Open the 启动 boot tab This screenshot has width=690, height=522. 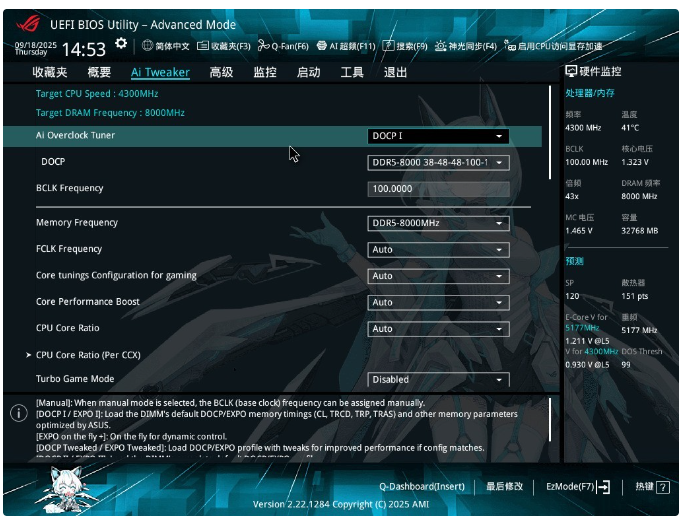click(x=308, y=72)
